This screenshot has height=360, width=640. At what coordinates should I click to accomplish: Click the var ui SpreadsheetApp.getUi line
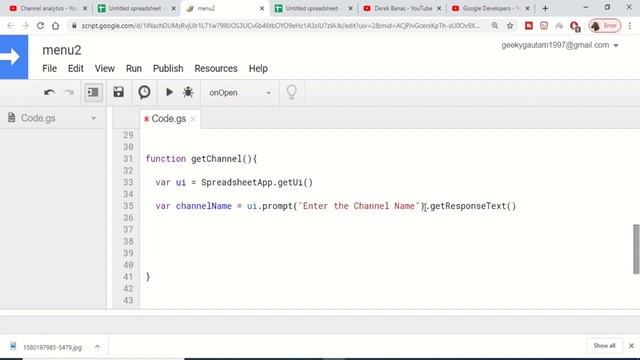pos(234,182)
